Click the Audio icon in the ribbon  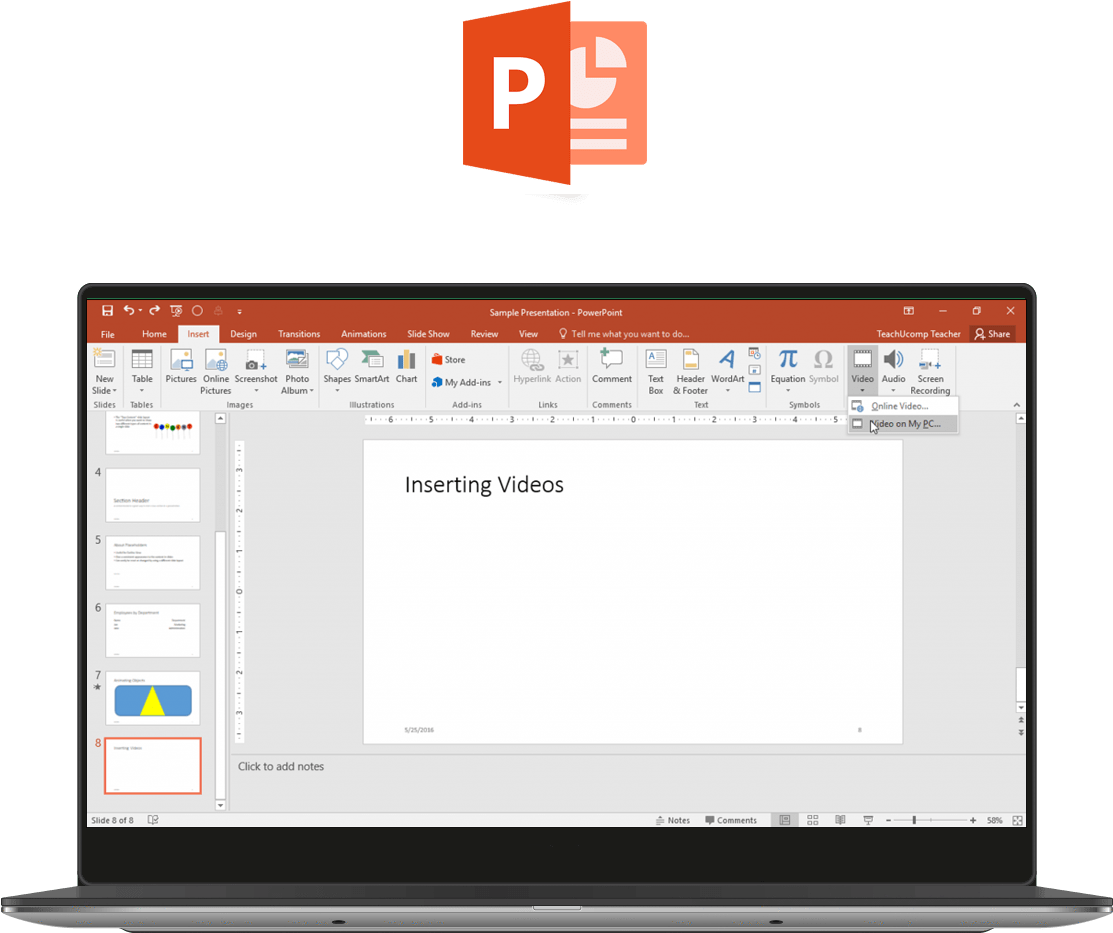[x=893, y=366]
